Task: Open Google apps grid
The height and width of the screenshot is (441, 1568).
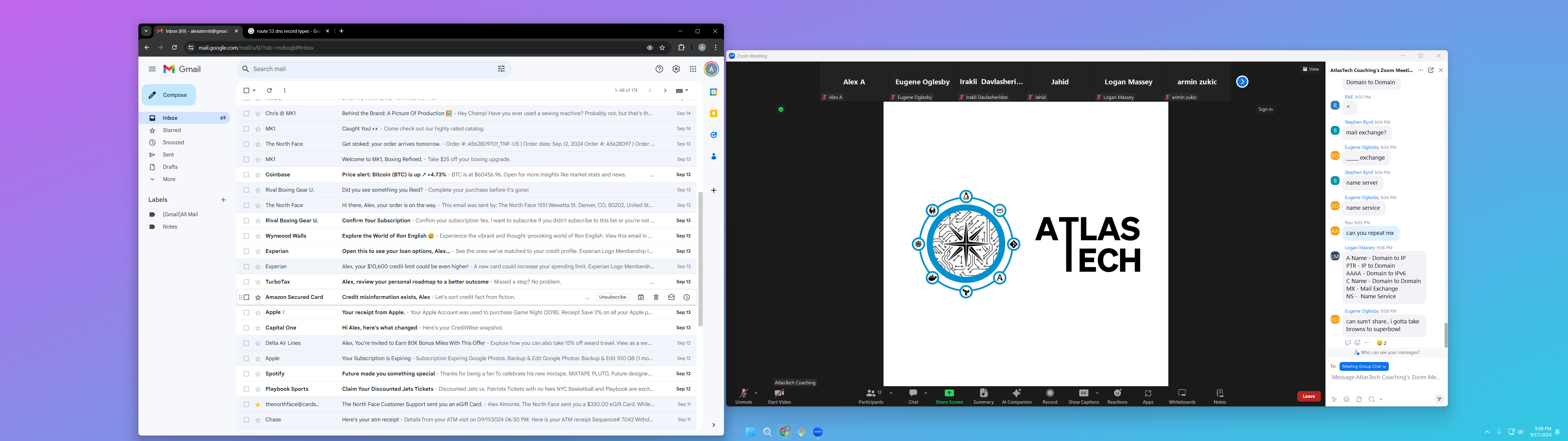Action: pyautogui.click(x=693, y=69)
